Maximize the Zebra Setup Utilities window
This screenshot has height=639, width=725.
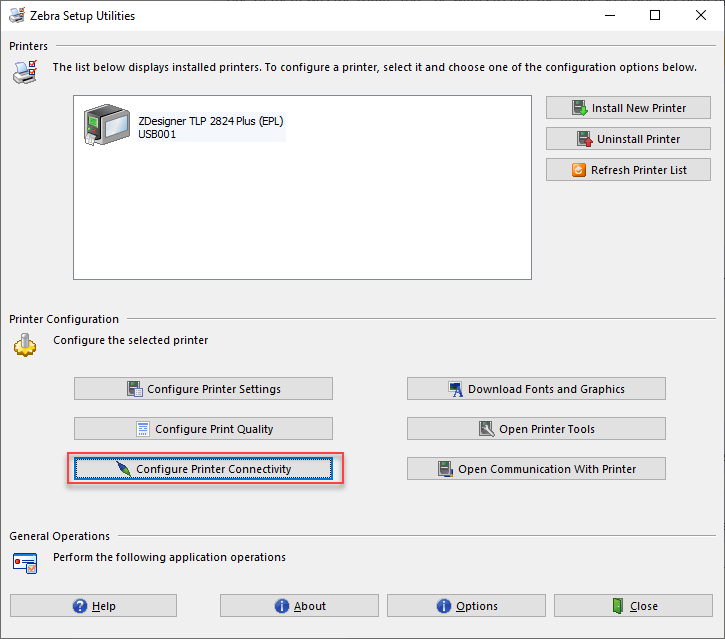tap(655, 15)
